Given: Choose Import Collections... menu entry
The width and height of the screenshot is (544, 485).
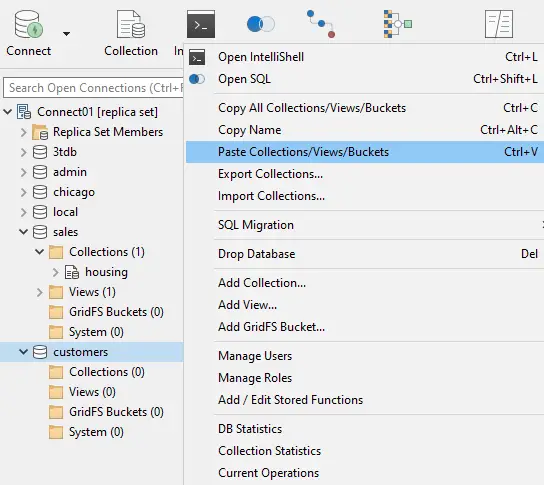Looking at the screenshot, I should [x=365, y=196].
